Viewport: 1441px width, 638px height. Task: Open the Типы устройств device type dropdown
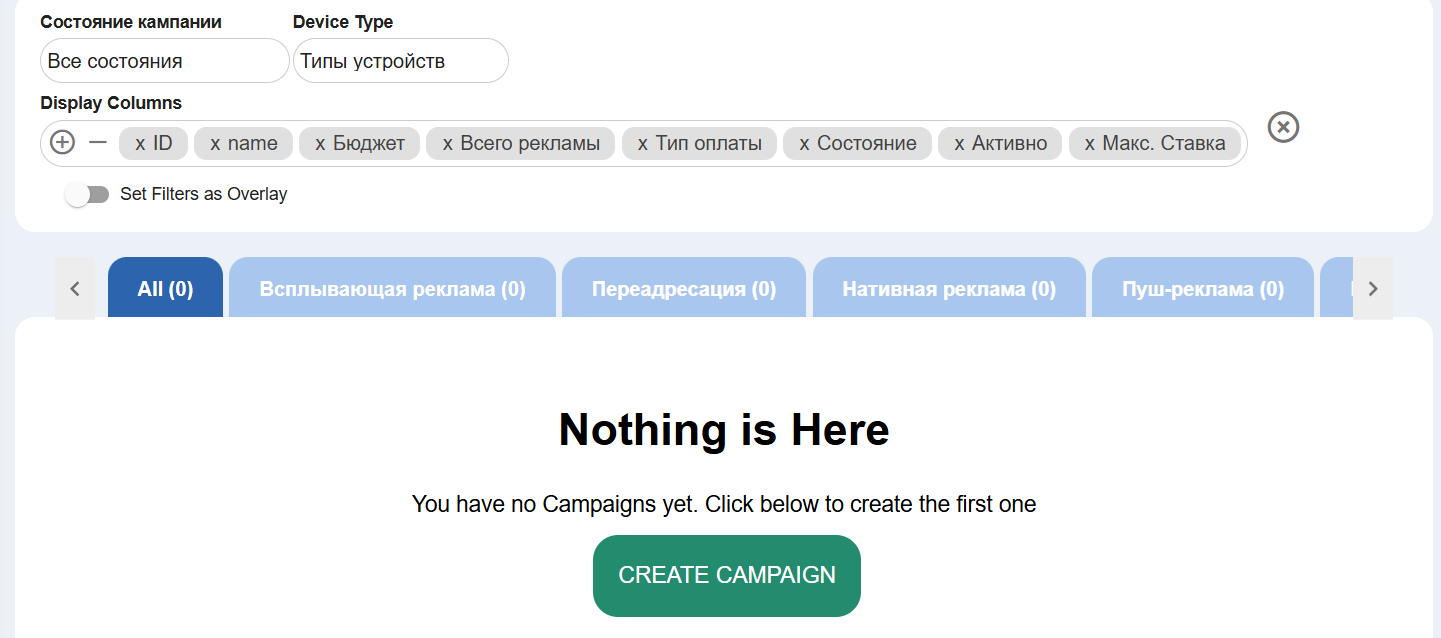pos(400,61)
